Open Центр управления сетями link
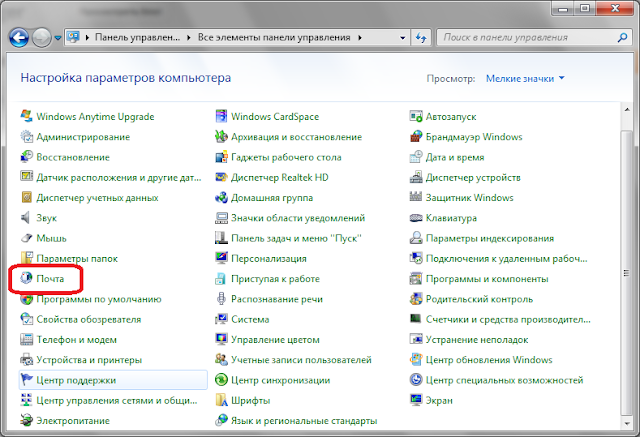The image size is (640, 437). (x=117, y=401)
